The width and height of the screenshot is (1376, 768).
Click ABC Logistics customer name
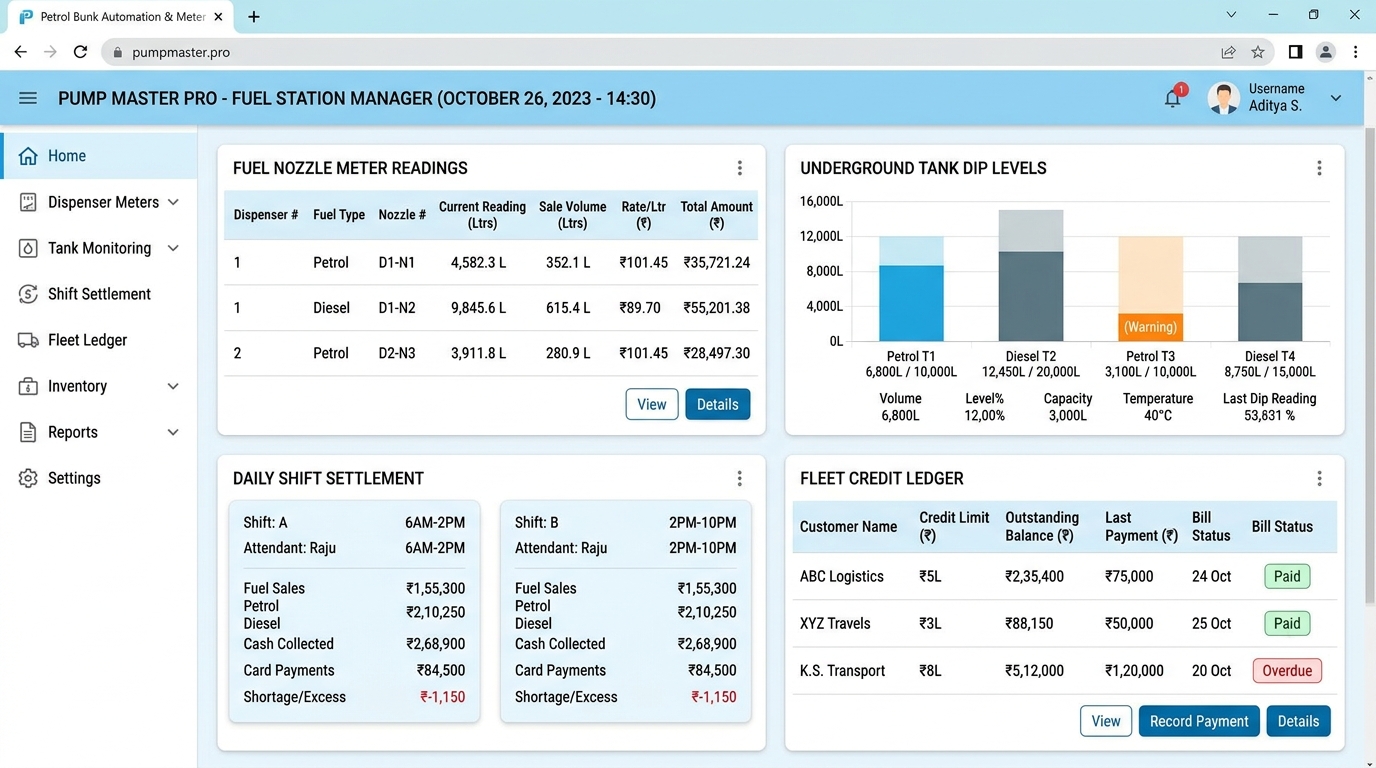pos(842,576)
